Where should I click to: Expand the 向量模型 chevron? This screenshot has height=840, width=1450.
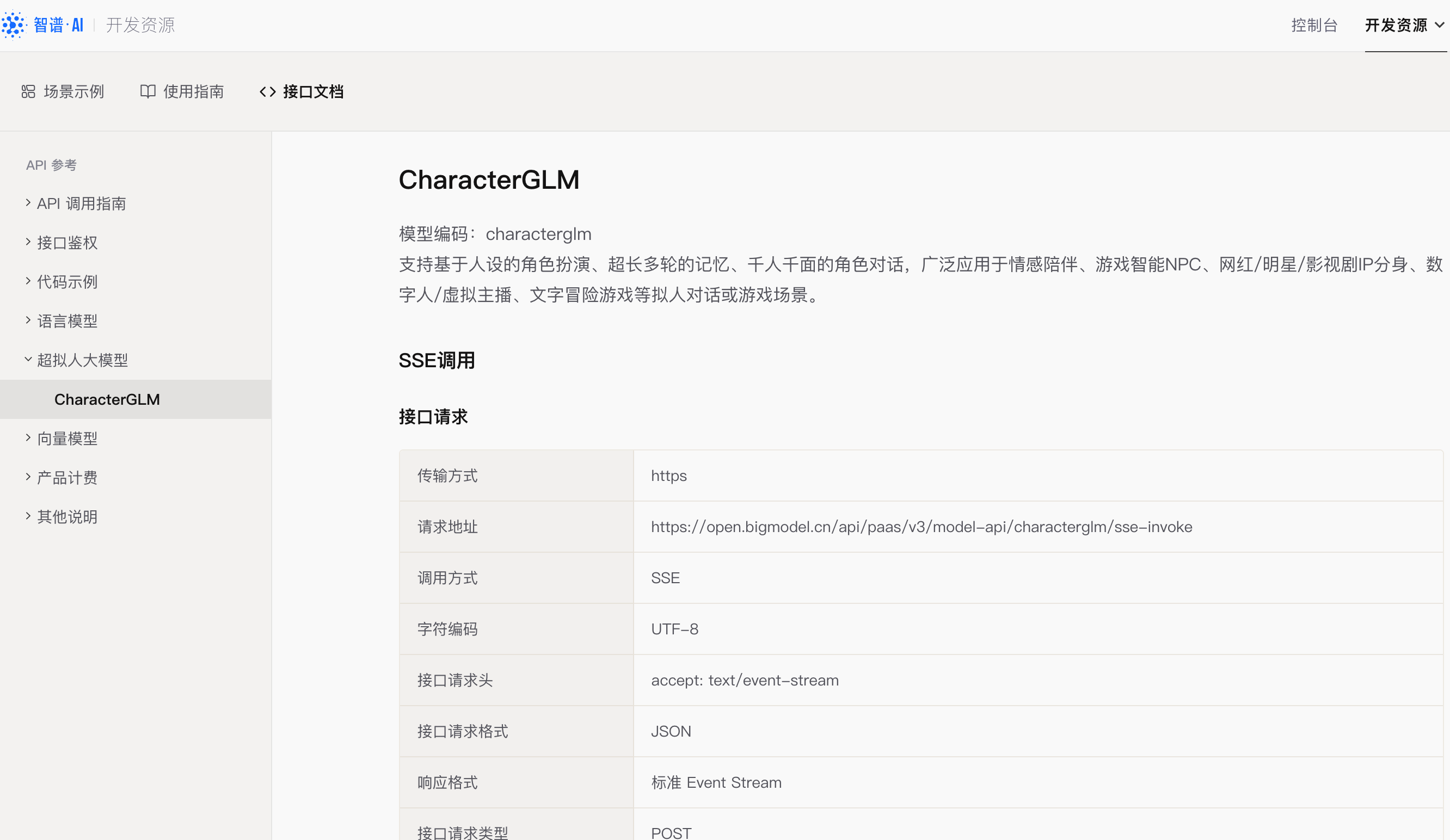pyautogui.click(x=28, y=437)
